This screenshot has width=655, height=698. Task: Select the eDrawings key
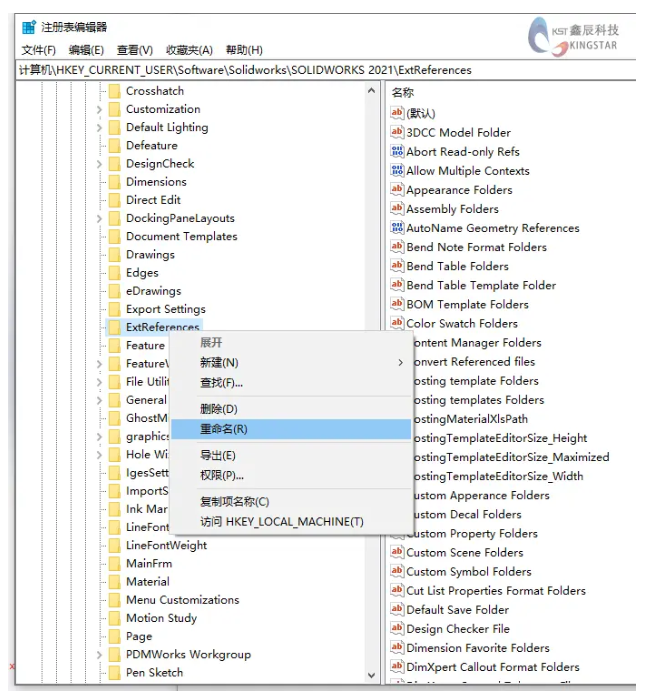click(154, 291)
